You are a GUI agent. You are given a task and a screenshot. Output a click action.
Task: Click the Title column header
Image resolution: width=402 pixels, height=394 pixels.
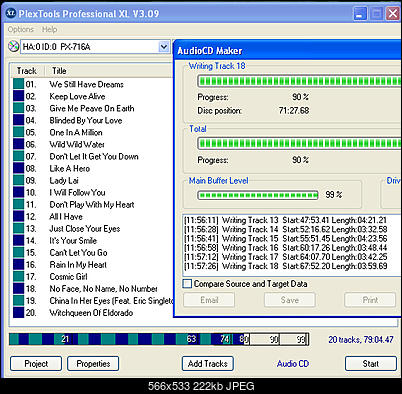(59, 71)
